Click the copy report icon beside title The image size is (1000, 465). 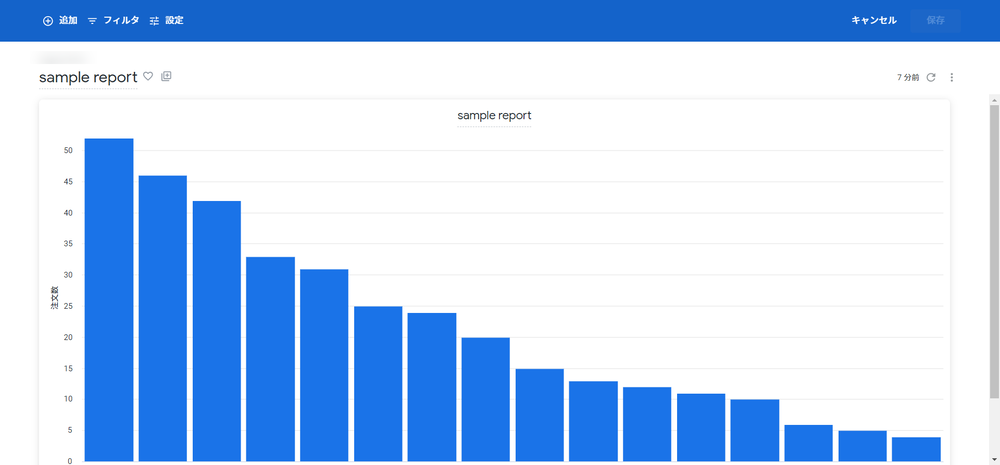[166, 77]
